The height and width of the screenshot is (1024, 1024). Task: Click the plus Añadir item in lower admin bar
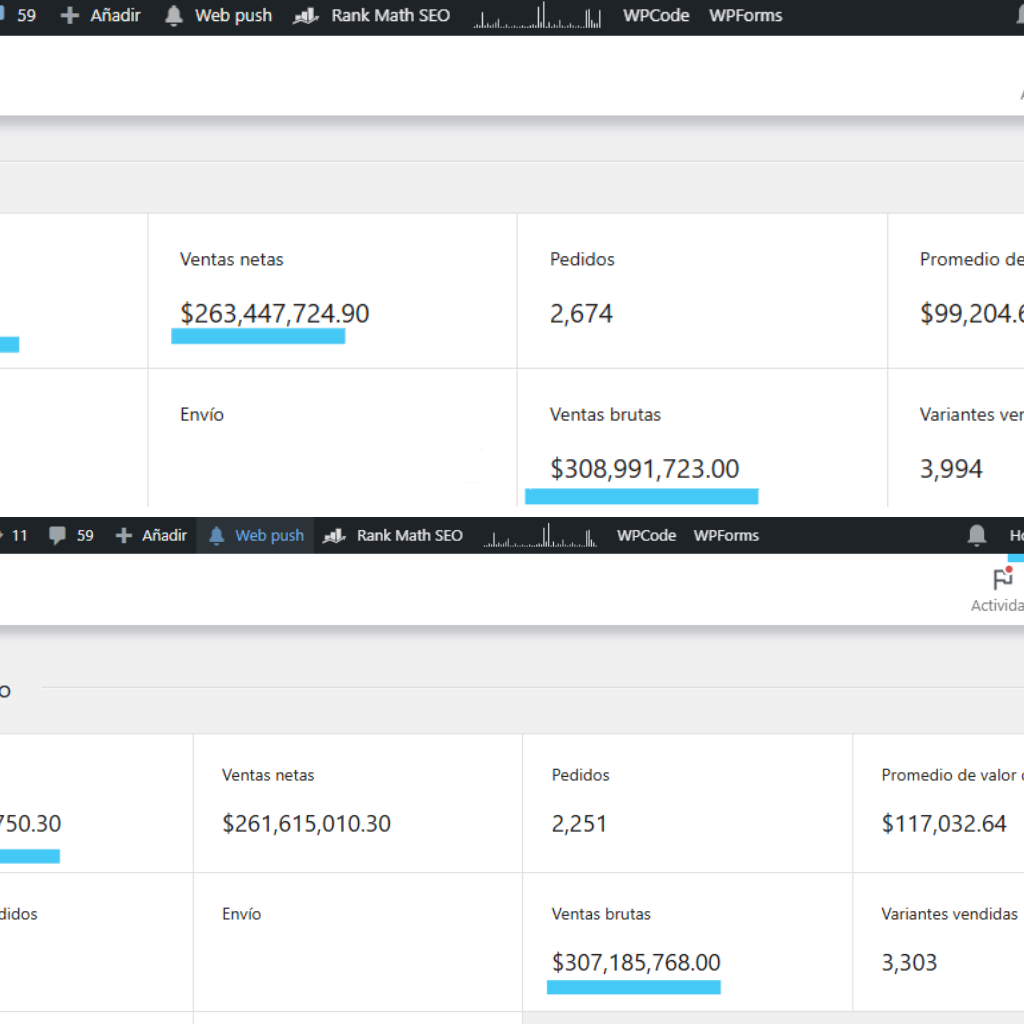click(151, 536)
